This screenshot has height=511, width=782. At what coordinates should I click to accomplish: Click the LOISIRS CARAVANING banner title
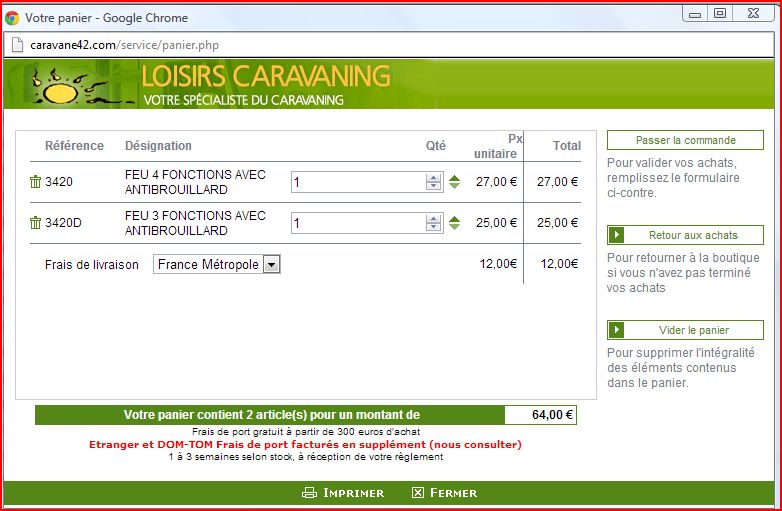point(266,76)
